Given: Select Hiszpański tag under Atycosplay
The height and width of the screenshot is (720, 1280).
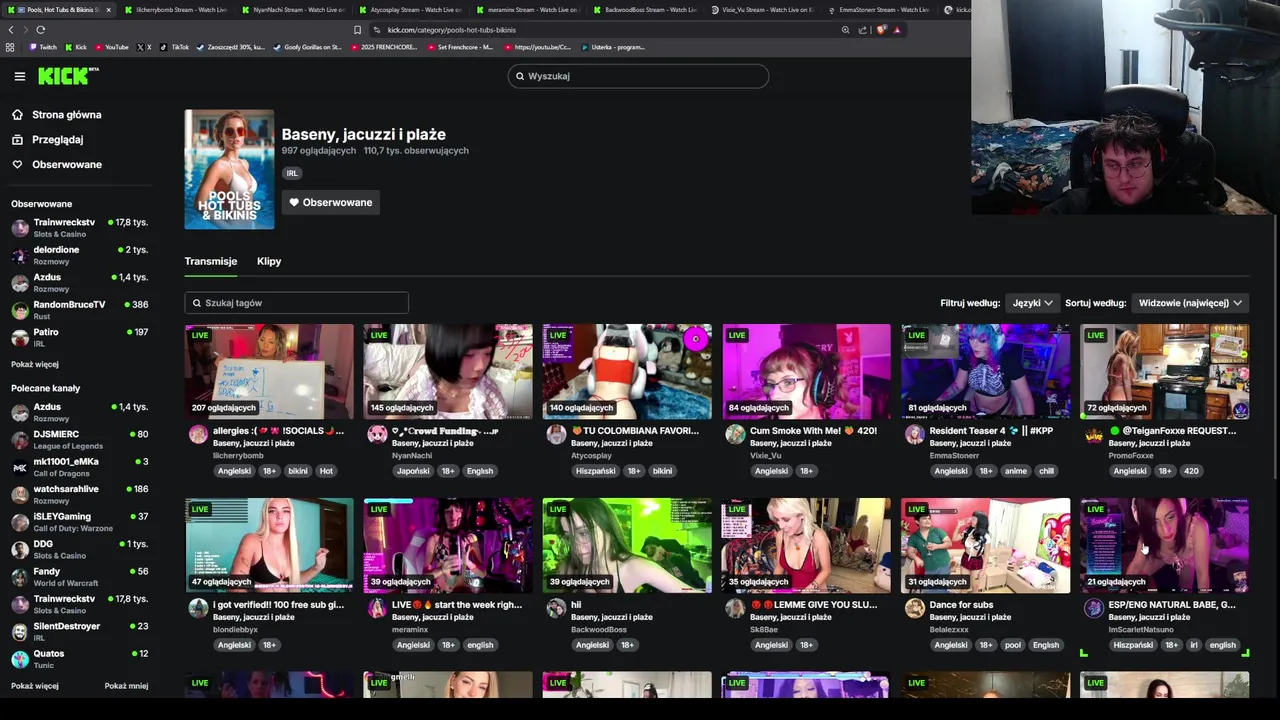Looking at the screenshot, I should 595,471.
